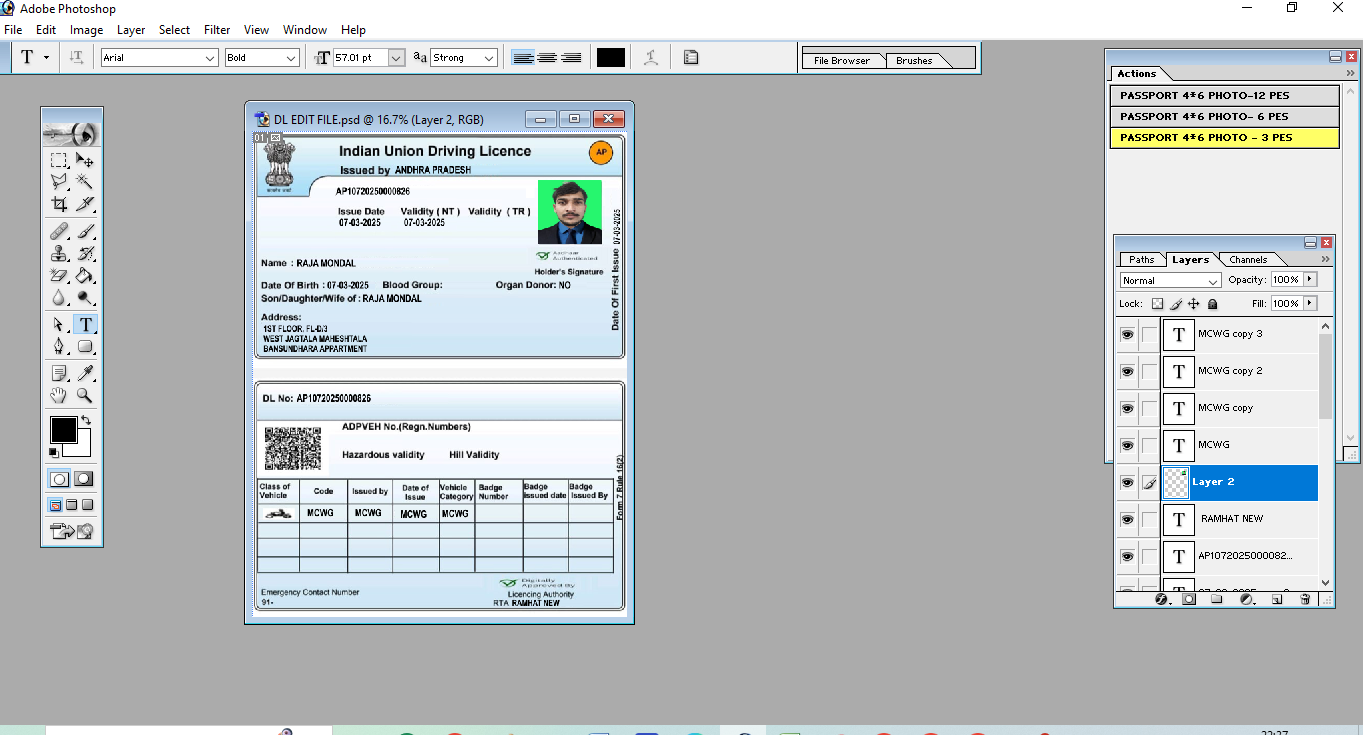The width and height of the screenshot is (1363, 735).
Task: Select the Hand tool
Action: tap(59, 396)
